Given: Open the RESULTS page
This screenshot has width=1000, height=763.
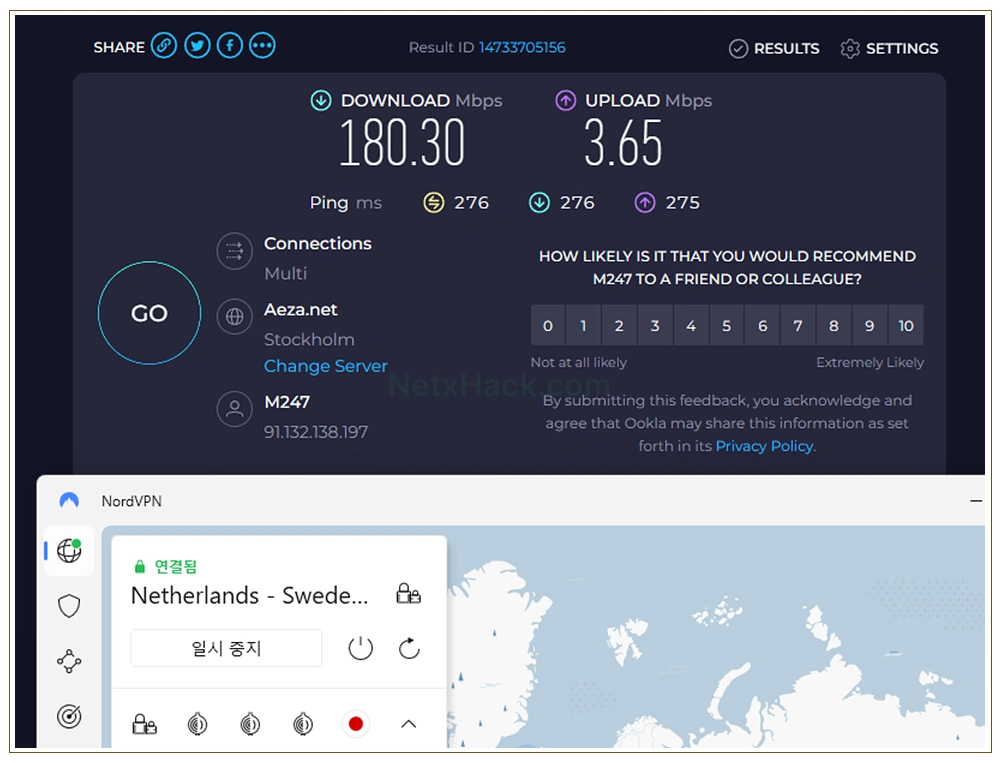Looking at the screenshot, I should [x=774, y=48].
